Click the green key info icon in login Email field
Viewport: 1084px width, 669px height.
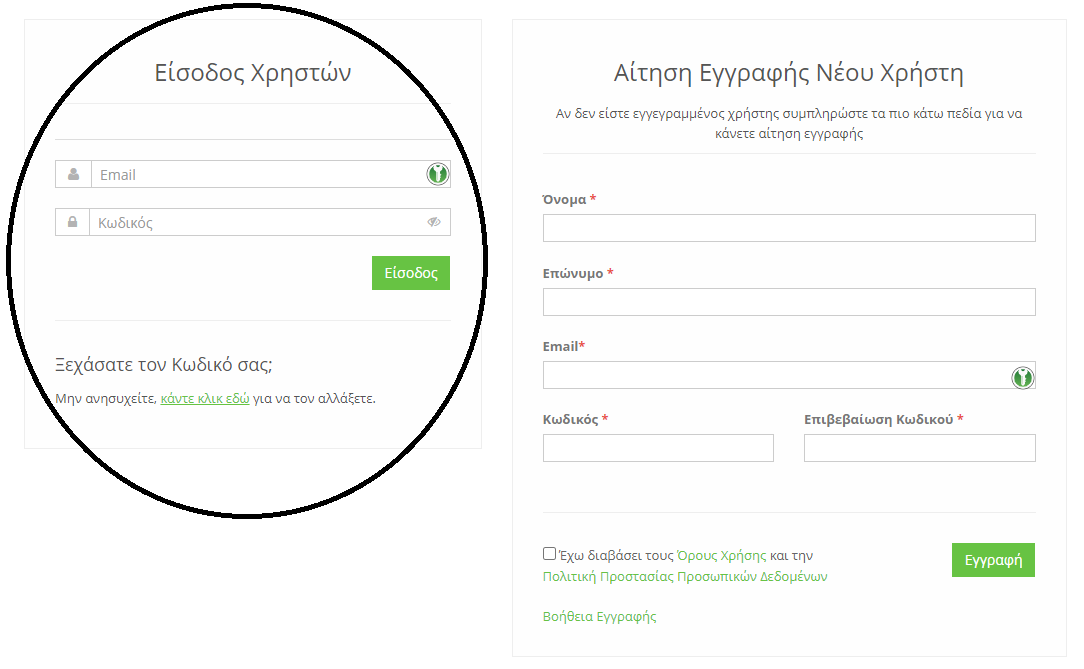[x=437, y=173]
